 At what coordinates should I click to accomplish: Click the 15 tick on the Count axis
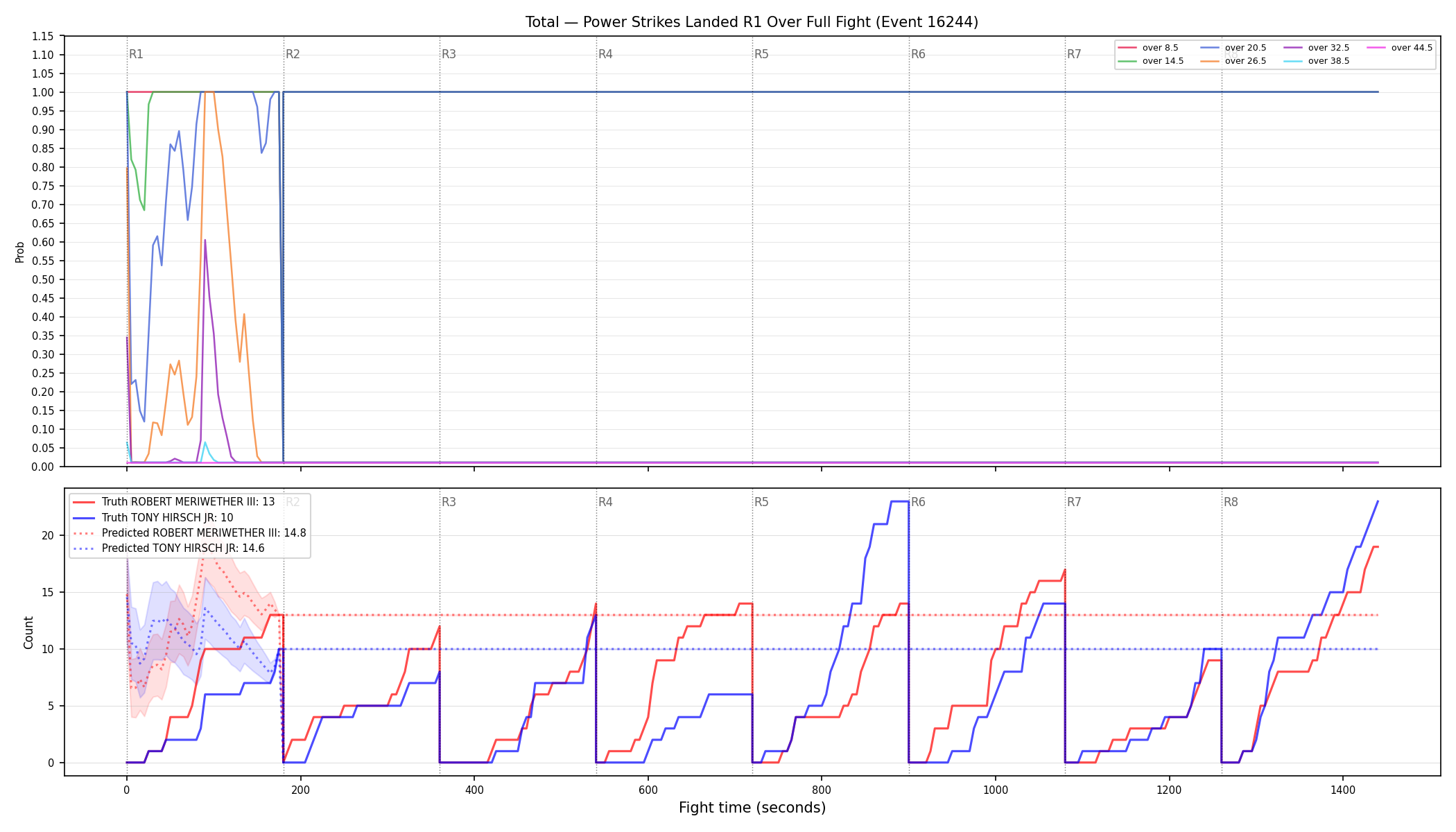48,592
